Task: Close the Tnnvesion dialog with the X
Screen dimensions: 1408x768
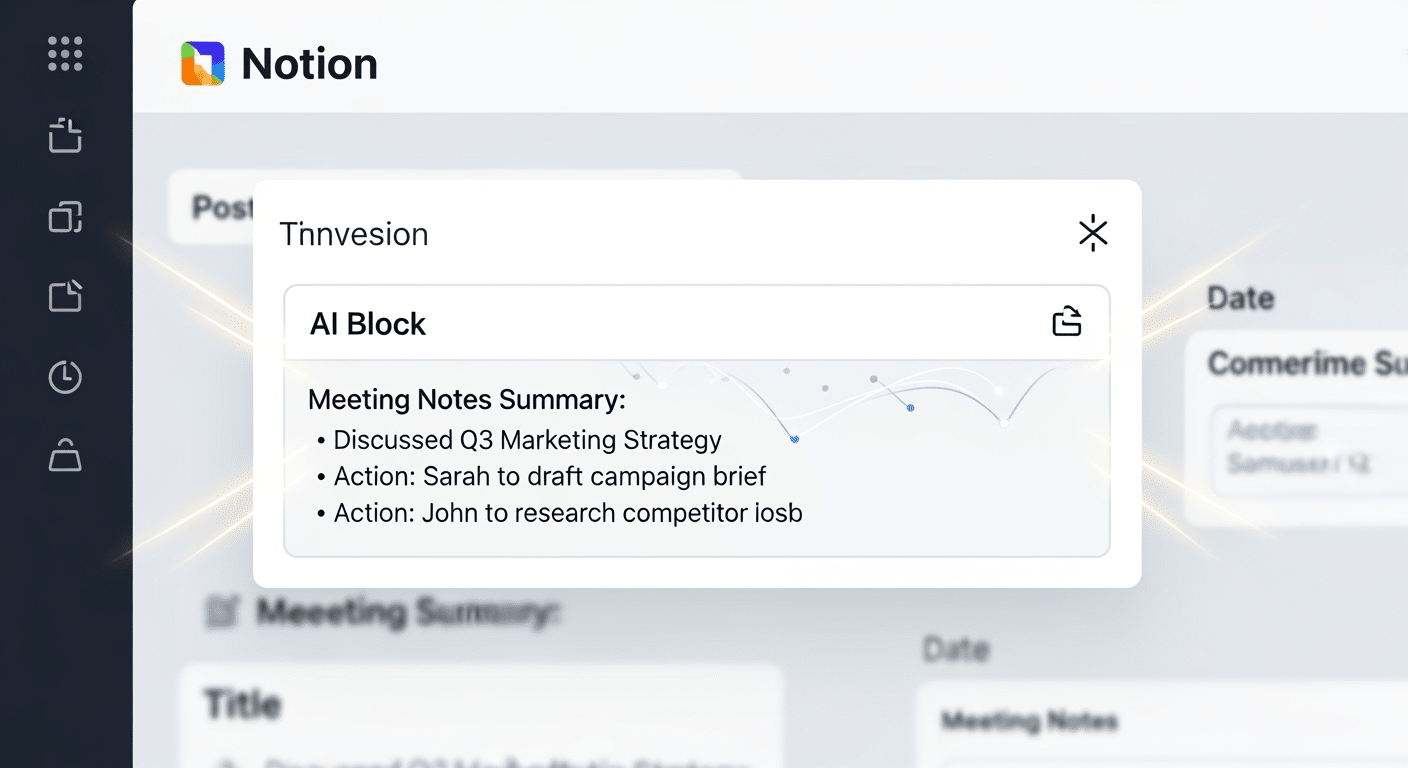Action: pyautogui.click(x=1093, y=233)
